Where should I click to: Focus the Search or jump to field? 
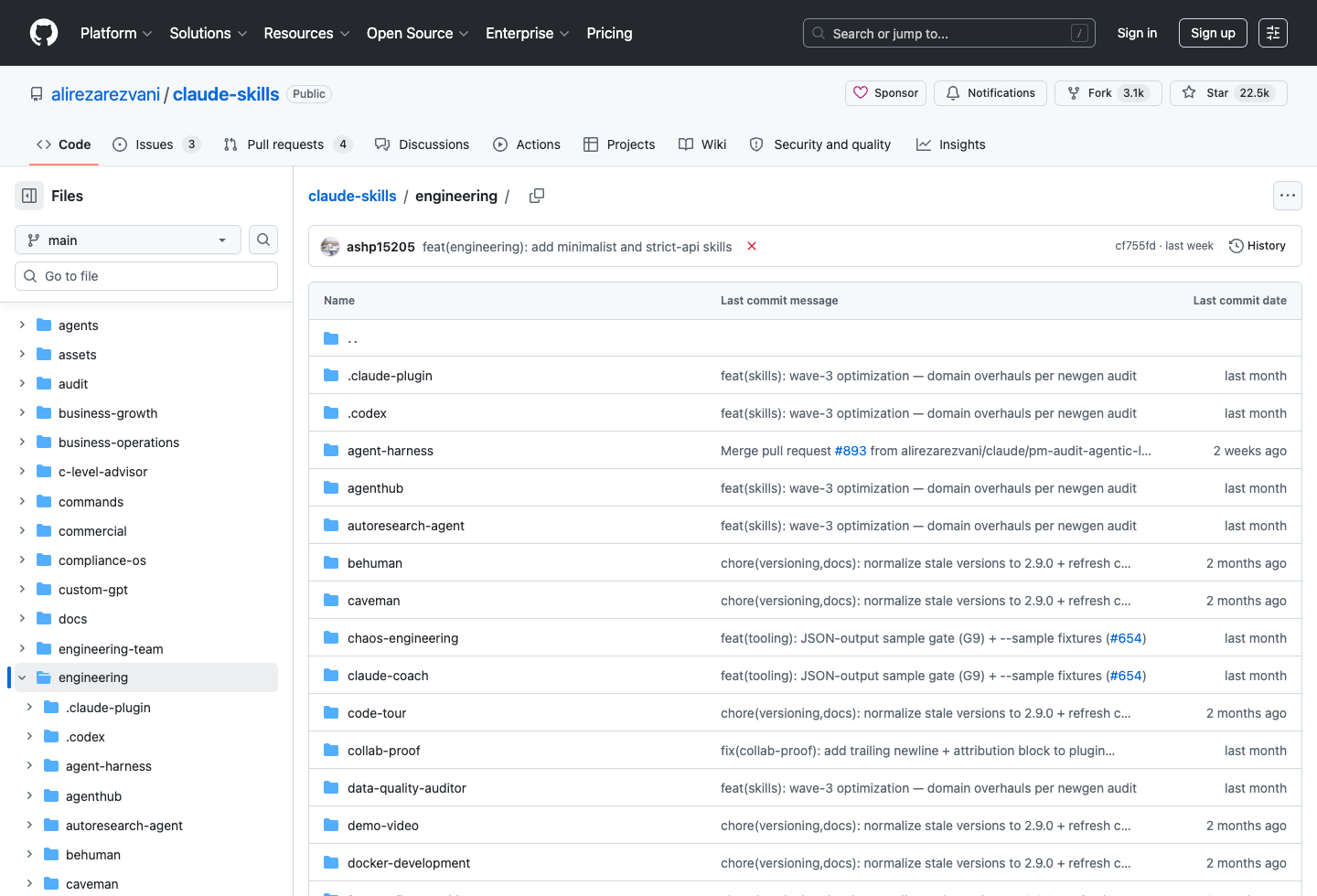pos(949,33)
